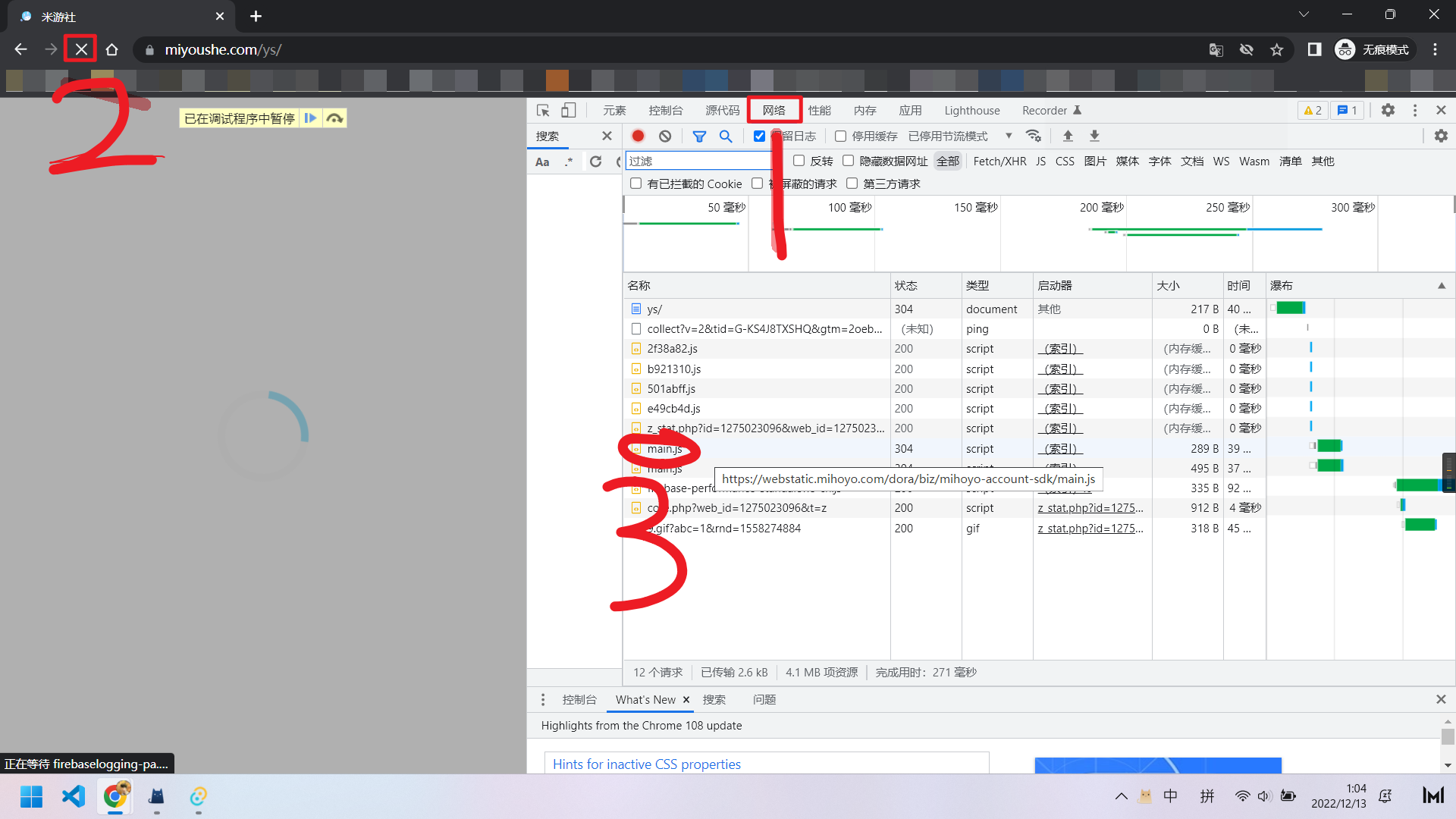Viewport: 1456px width, 819px height.
Task: Toggle device toolbar icon in DevTools
Action: click(568, 111)
